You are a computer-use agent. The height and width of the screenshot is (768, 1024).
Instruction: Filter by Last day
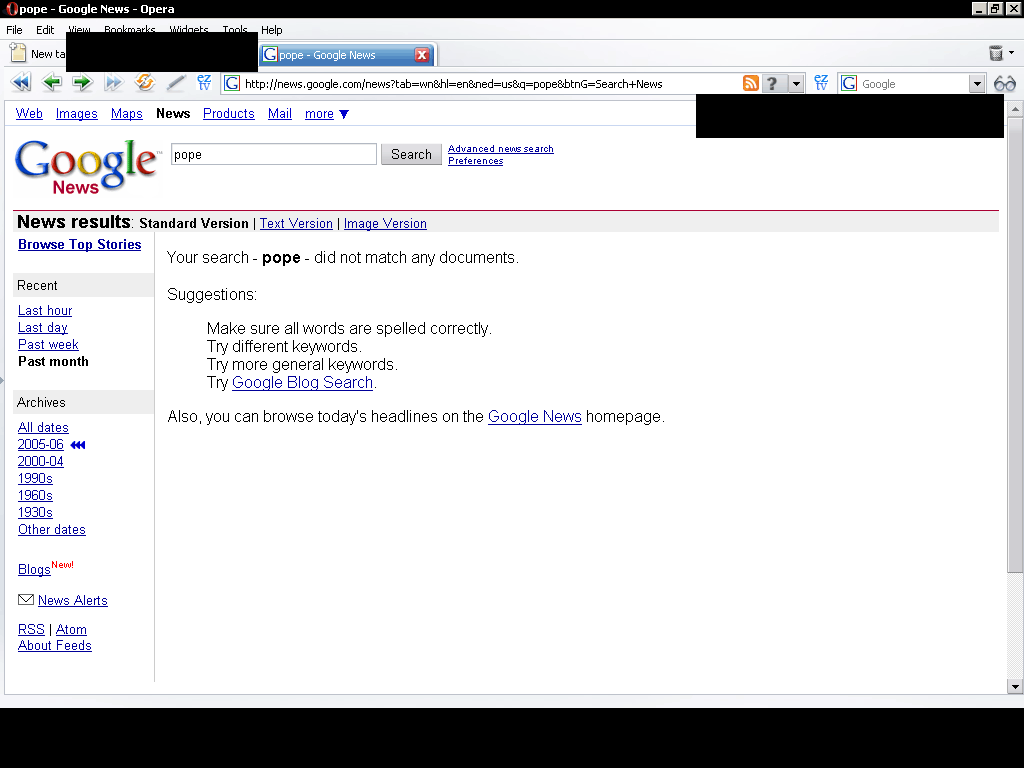(42, 327)
